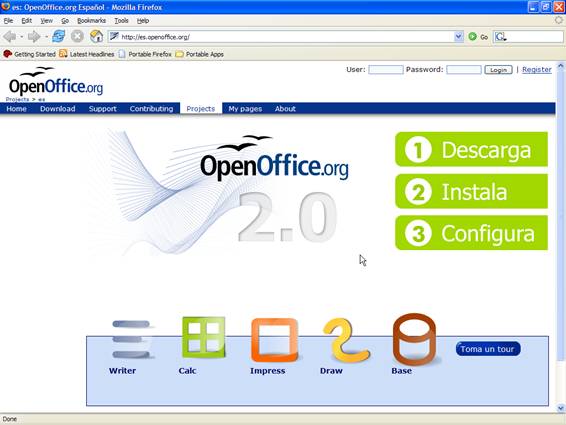Viewport: 566px width, 425px height.
Task: Click the site icon in address bar
Action: click(114, 36)
